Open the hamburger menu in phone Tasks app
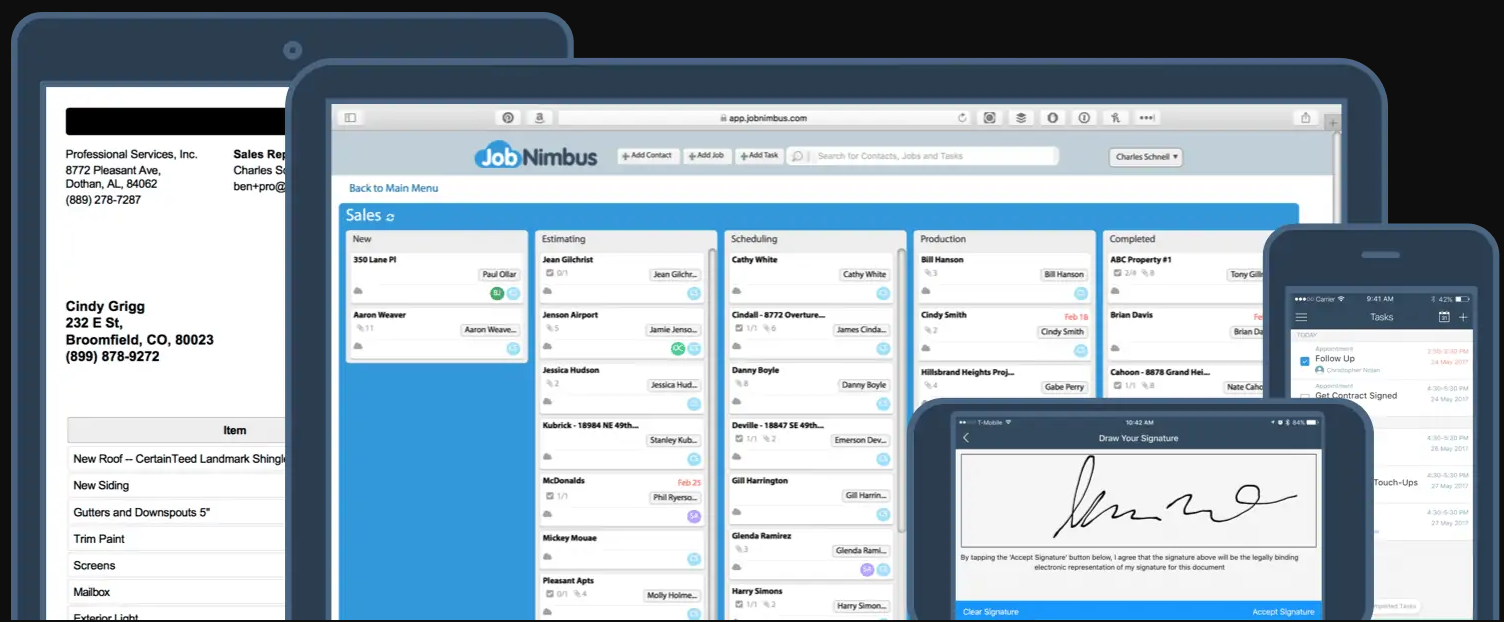The height and width of the screenshot is (622, 1504). [1301, 317]
